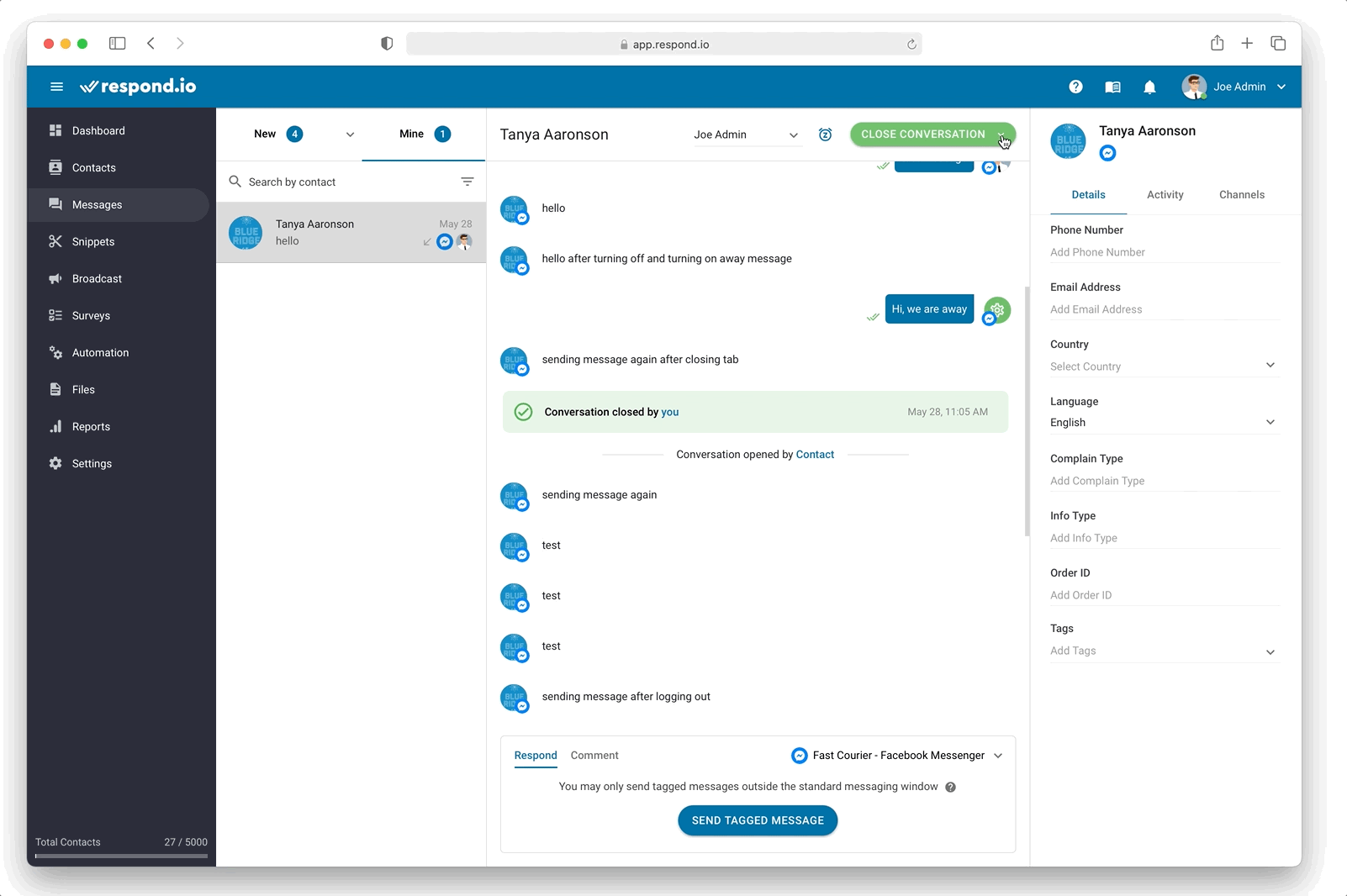Screen dimensions: 1347x896
Task: Switch to the New conversations tab
Action: (278, 134)
